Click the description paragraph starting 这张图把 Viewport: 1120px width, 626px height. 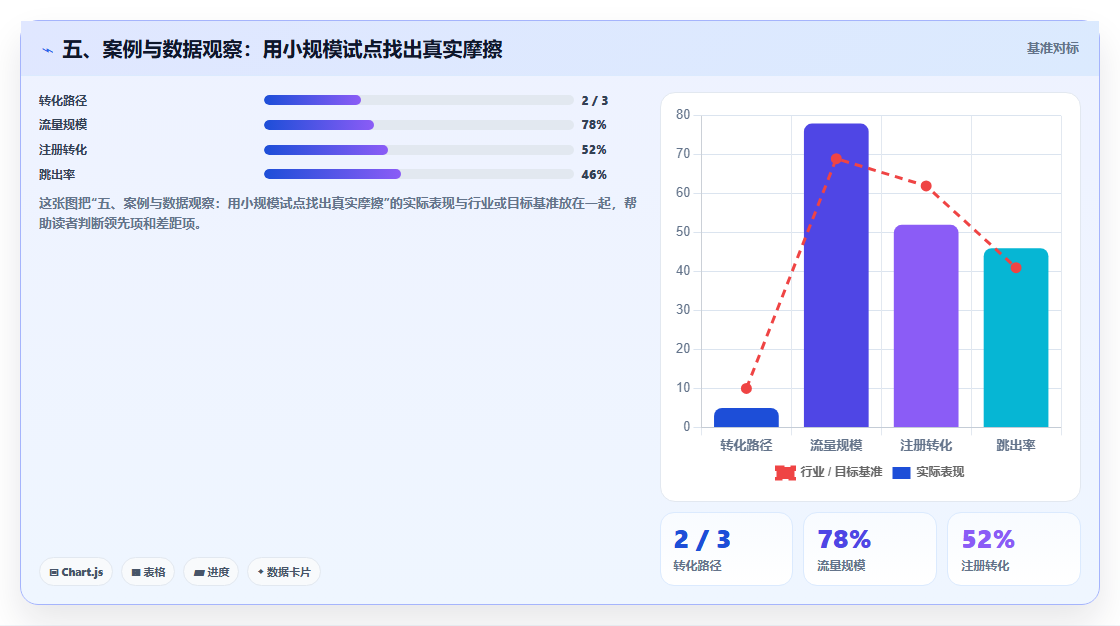[x=337, y=213]
